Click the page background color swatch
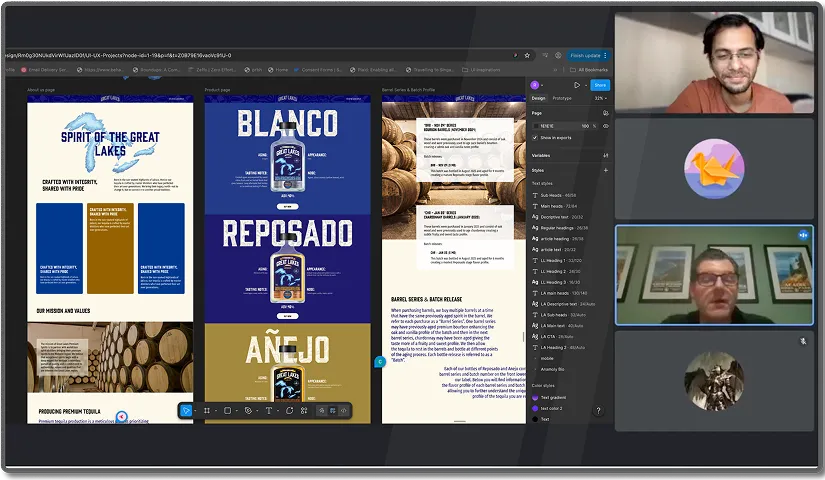This screenshot has width=825, height=480. pyautogui.click(x=536, y=126)
